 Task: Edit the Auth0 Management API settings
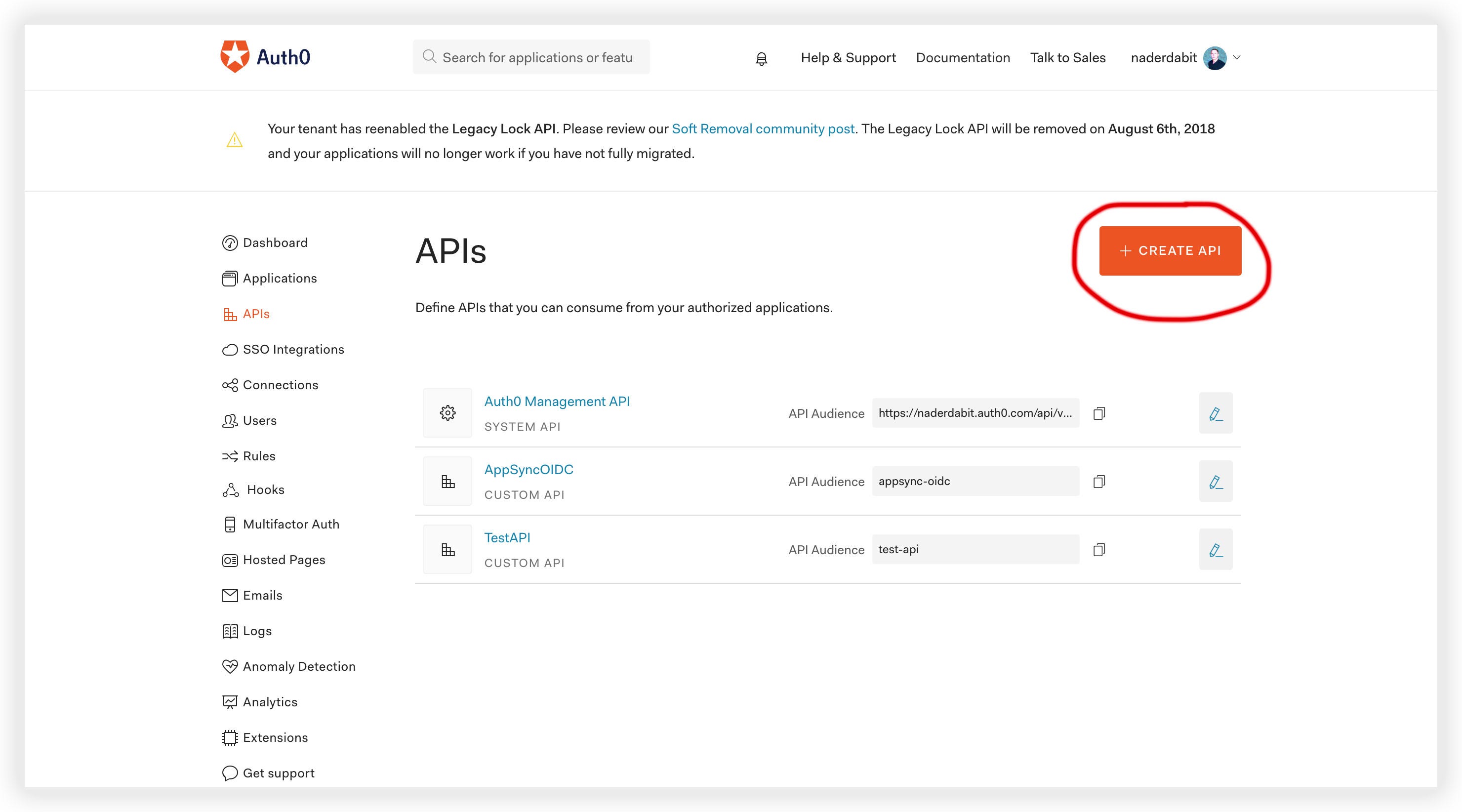click(1216, 413)
